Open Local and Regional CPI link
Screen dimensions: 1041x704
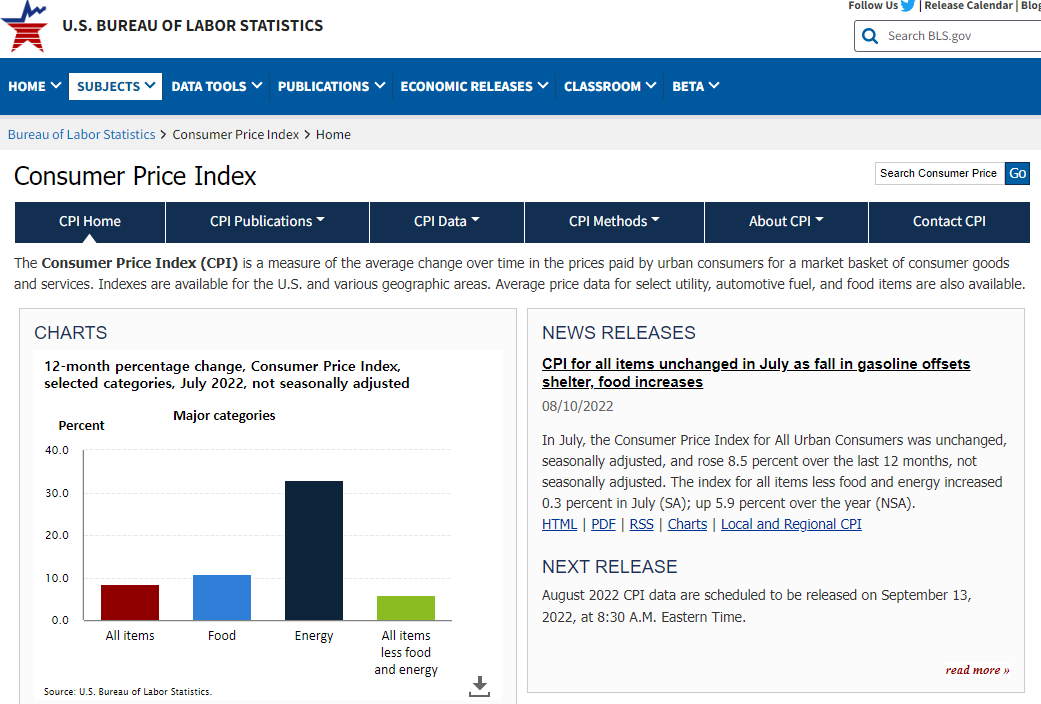791,524
